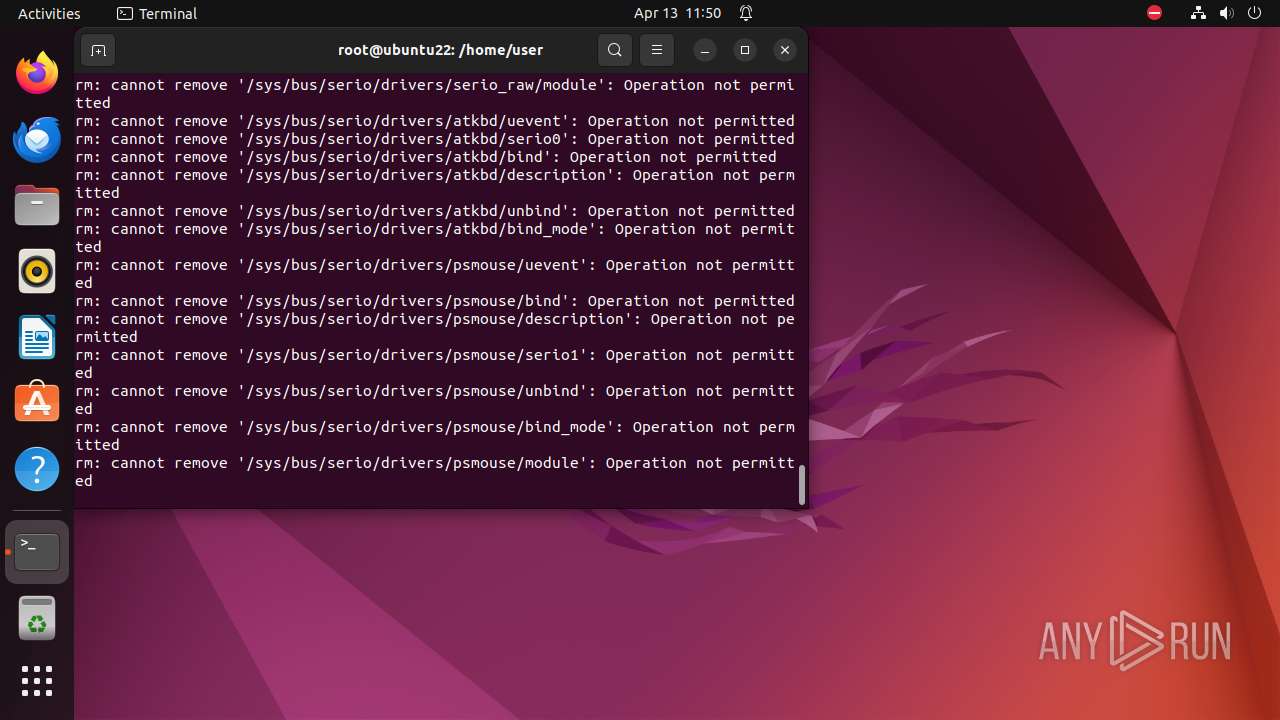This screenshot has width=1280, height=720.
Task: Click the terminal title root@ubuntu22: /home/user
Action: tap(441, 50)
